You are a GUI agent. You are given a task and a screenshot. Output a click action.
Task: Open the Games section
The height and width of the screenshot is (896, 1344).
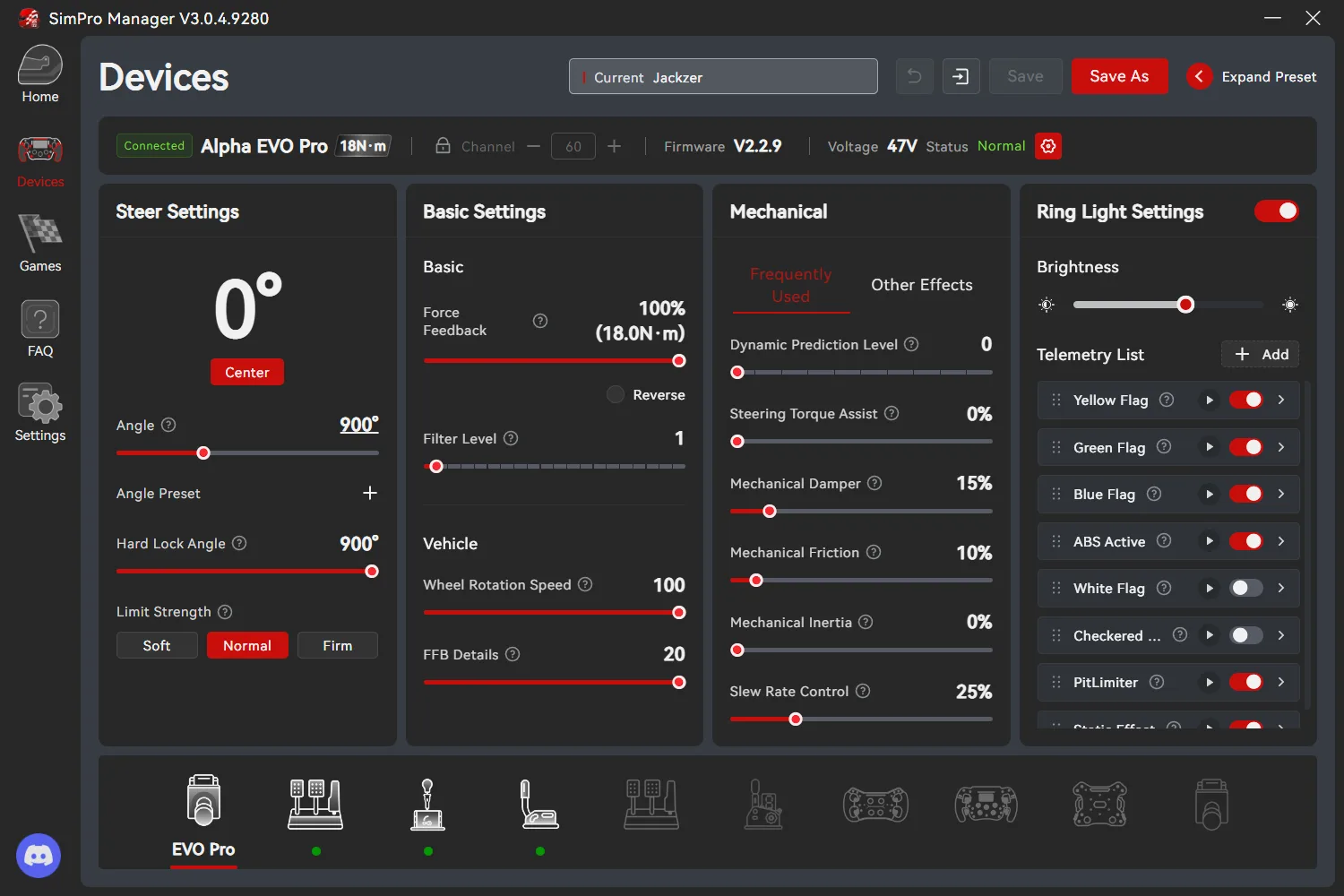tap(40, 244)
